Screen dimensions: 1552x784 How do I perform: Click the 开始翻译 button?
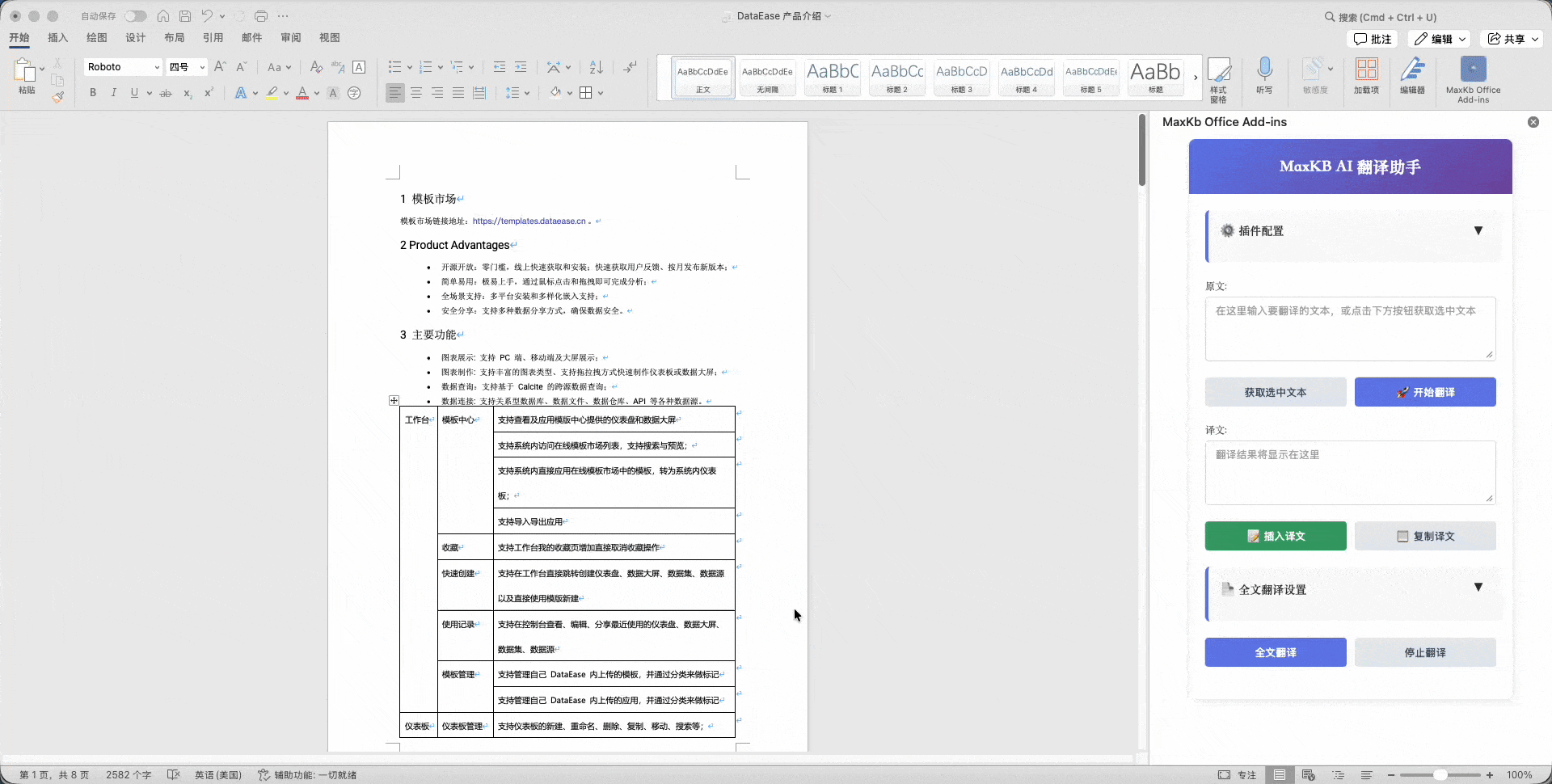click(x=1425, y=392)
